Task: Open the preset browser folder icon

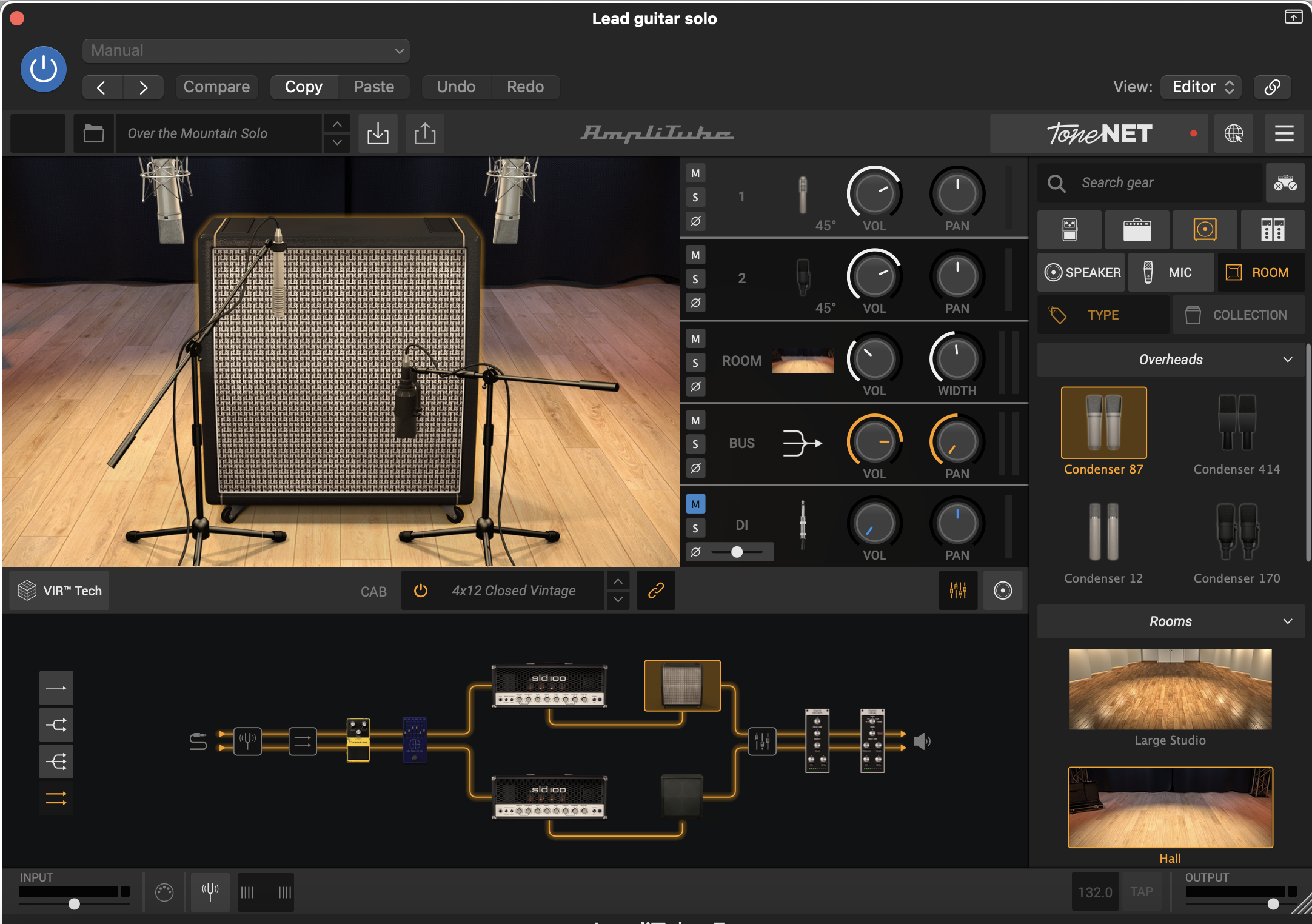Action: pyautogui.click(x=93, y=133)
